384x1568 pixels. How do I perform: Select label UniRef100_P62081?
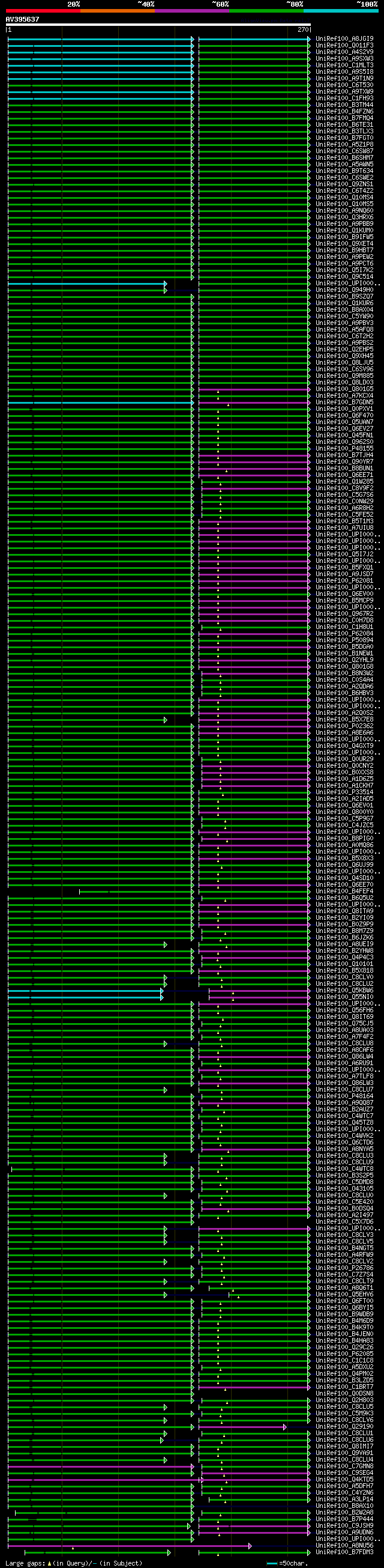point(344,581)
